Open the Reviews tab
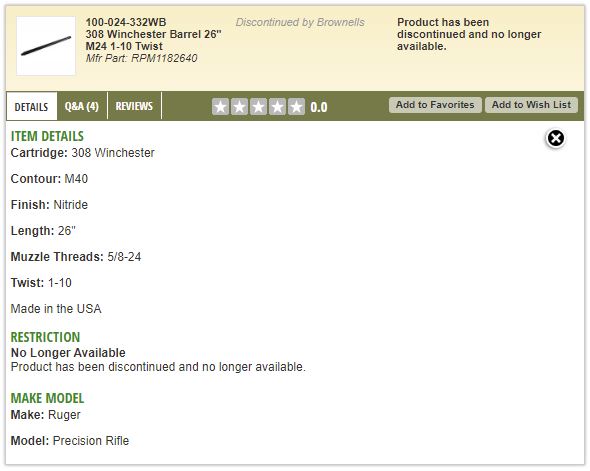The image size is (590, 471). [x=134, y=106]
